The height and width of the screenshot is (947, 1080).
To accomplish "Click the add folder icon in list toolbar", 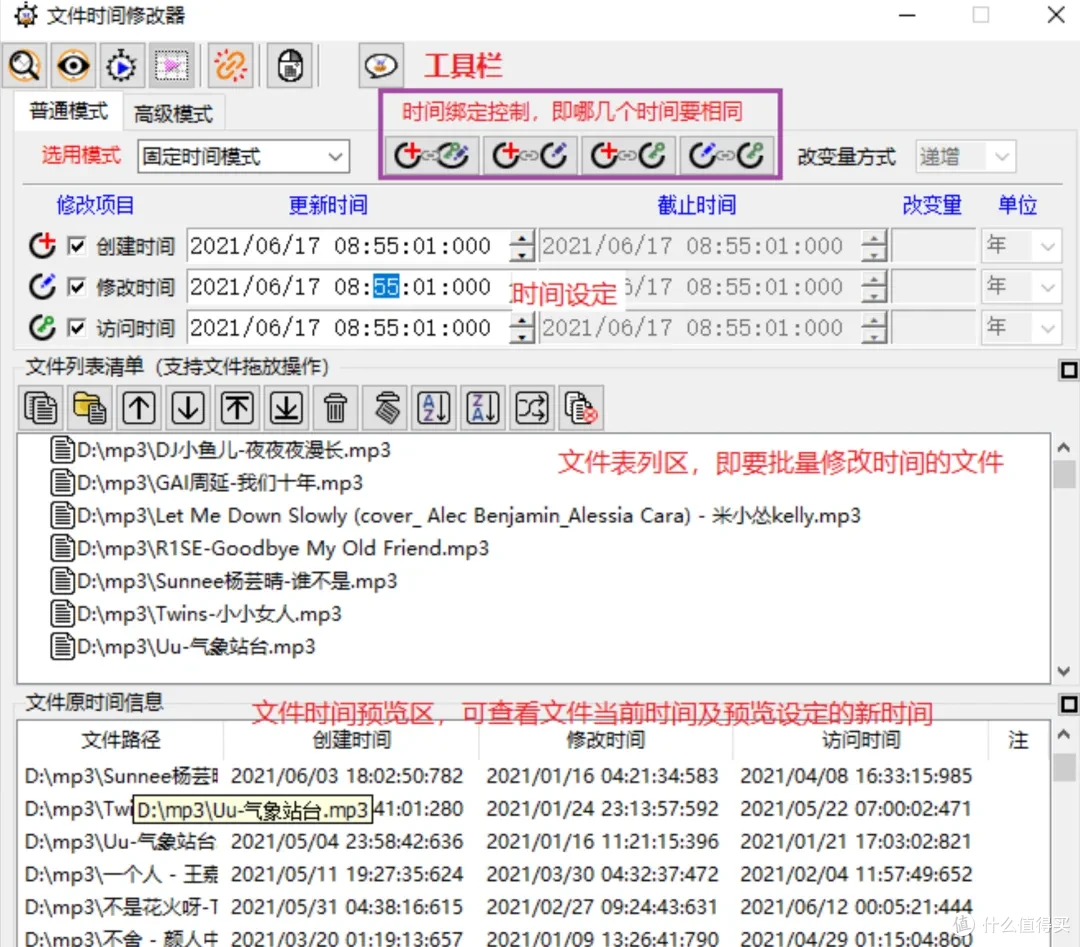I will point(90,408).
